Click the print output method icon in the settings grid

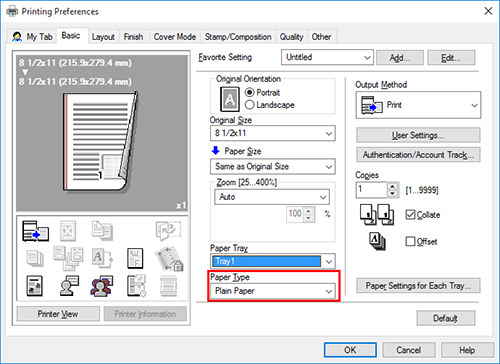(x=35, y=231)
